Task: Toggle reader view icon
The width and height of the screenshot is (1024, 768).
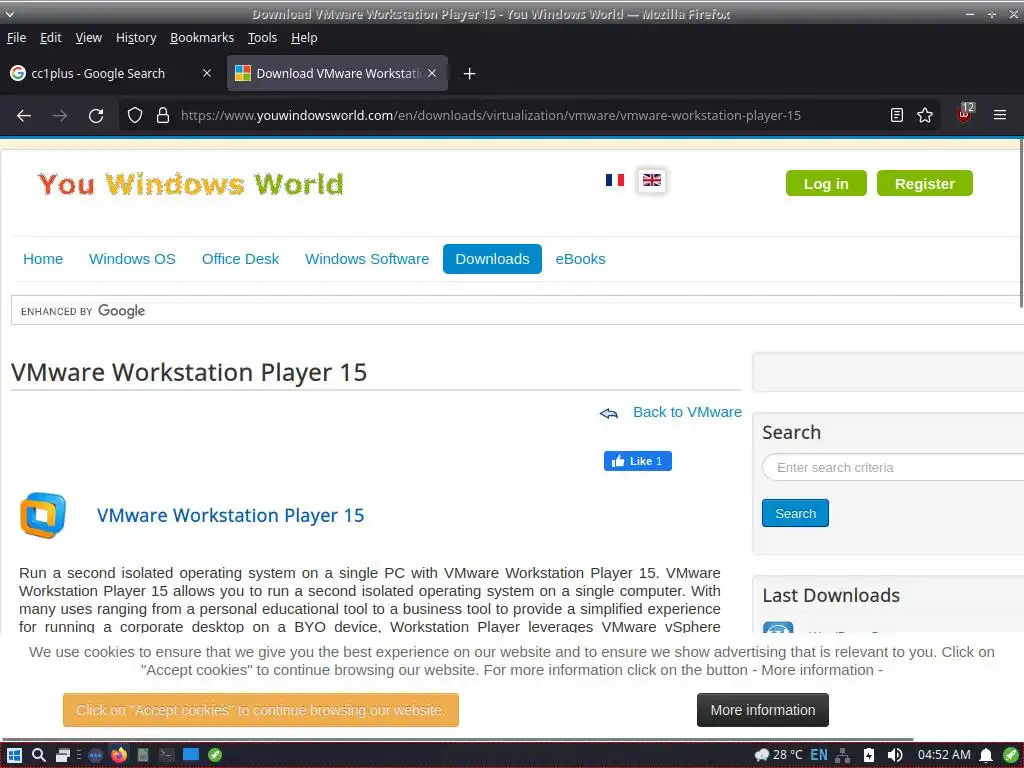Action: coord(897,116)
